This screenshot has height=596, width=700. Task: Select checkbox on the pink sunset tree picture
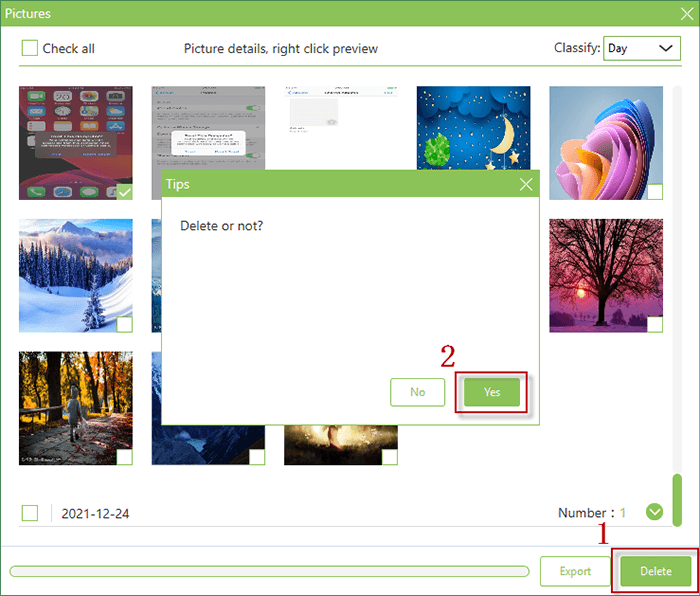pos(655,325)
